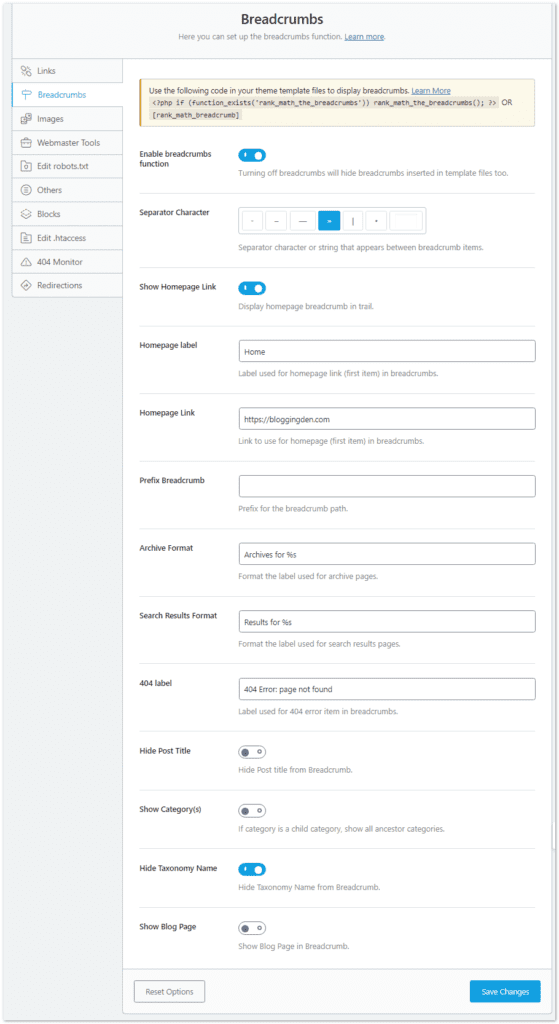Click the rank_math_breadcrumb shortcode text
559x1024 pixels.
196,115
